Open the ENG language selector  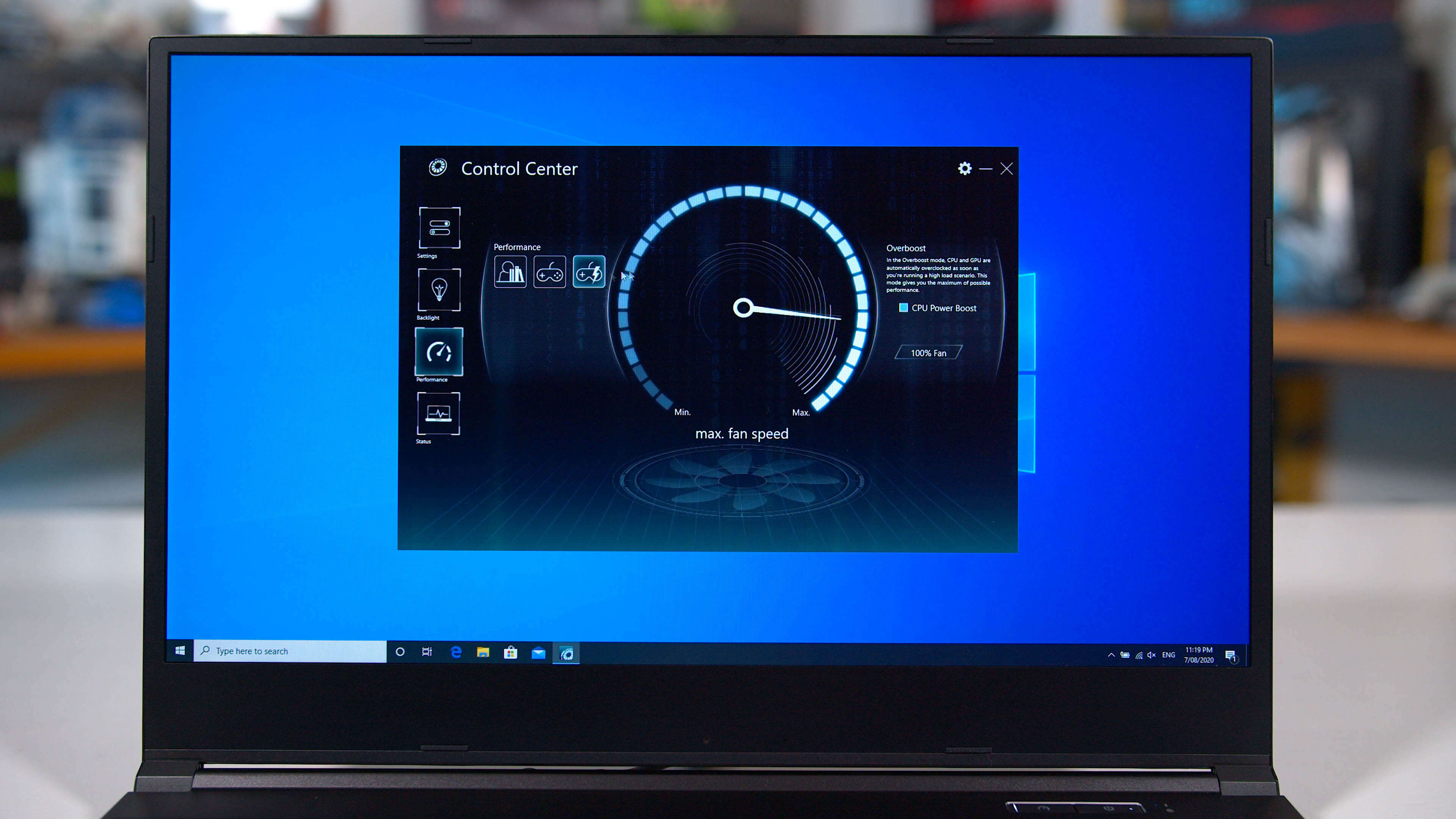pyautogui.click(x=1168, y=655)
